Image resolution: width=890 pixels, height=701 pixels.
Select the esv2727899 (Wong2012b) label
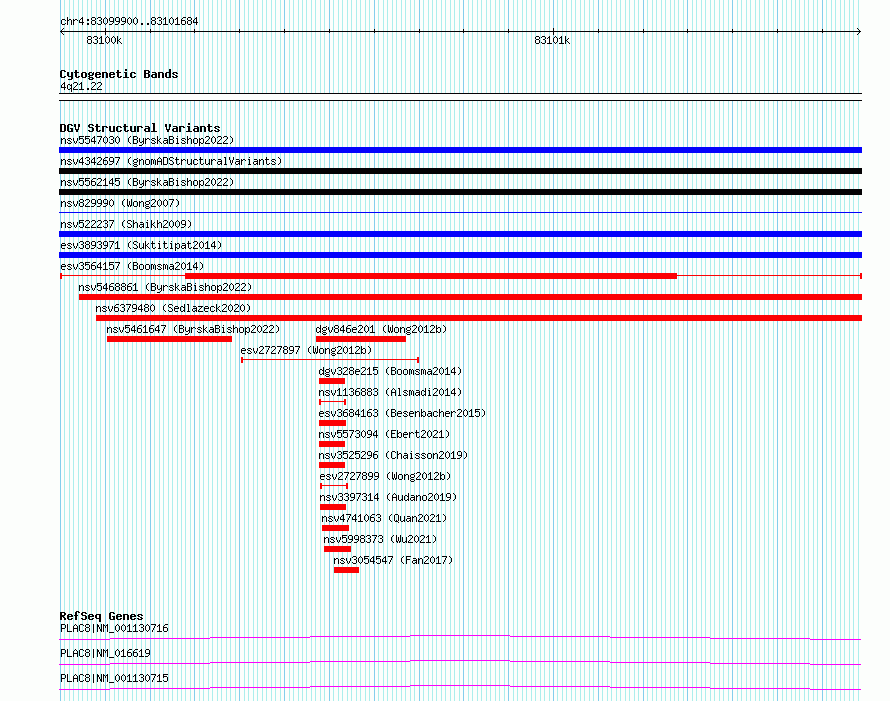tap(385, 476)
